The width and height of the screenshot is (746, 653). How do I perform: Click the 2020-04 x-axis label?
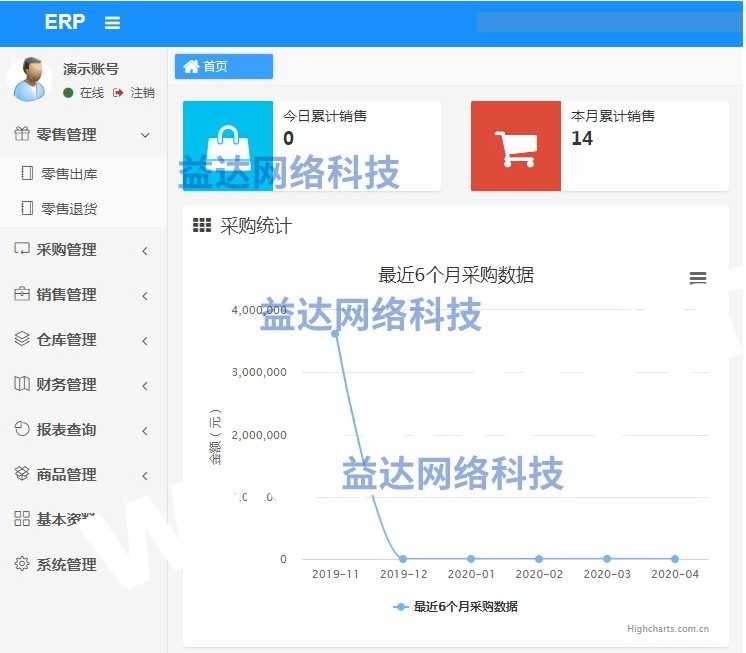tap(675, 574)
